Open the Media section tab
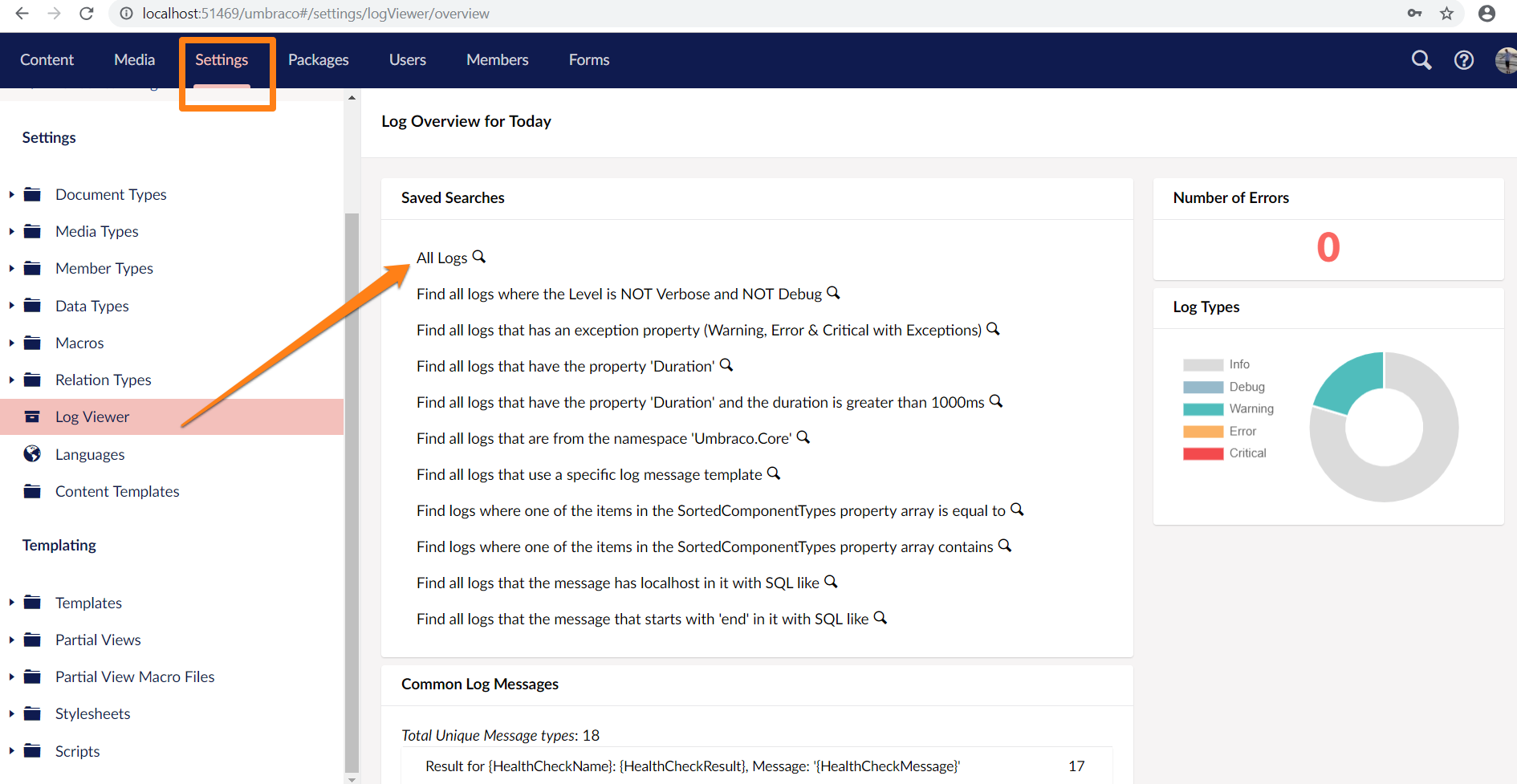 (x=134, y=60)
